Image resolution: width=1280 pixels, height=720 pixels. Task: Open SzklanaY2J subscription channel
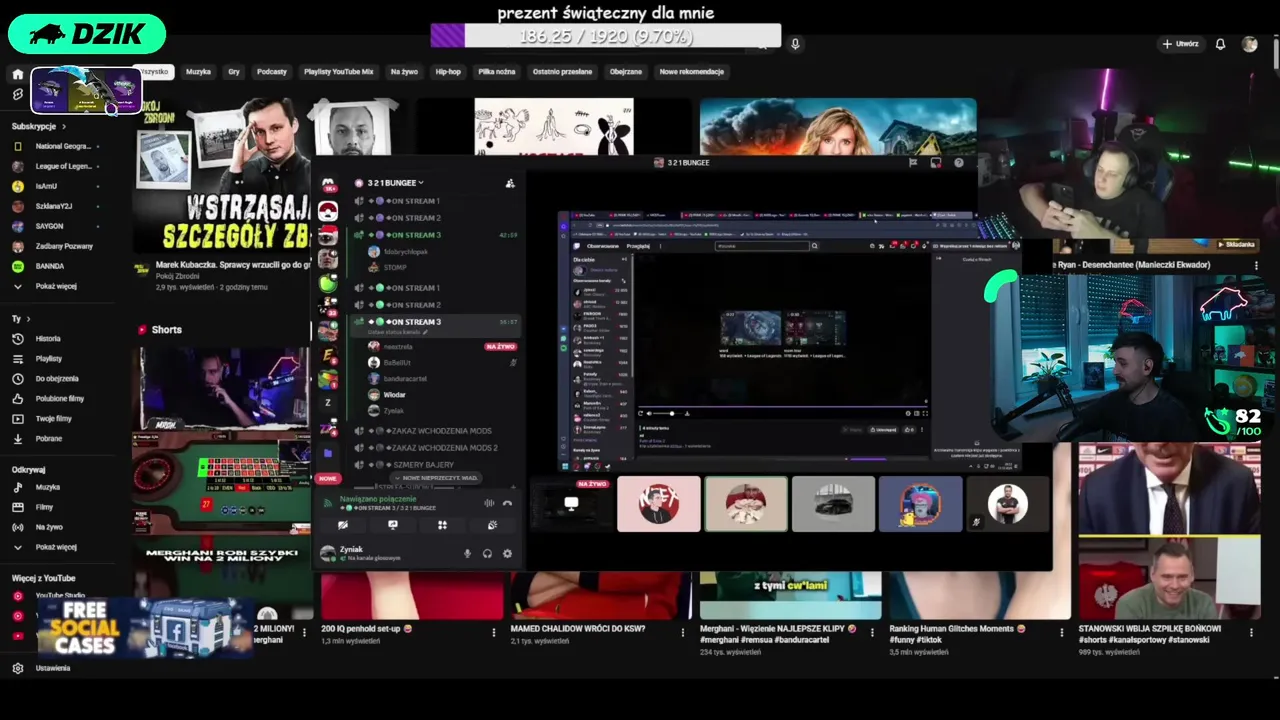pos(56,206)
